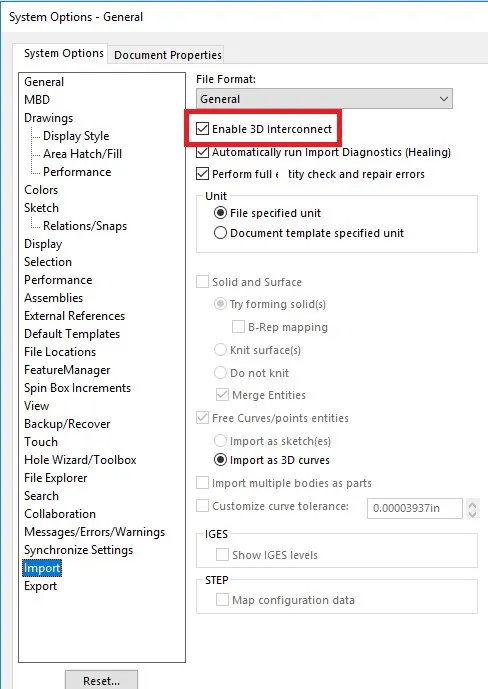Select top-level Performance category
Viewport: 488px width, 689px height.
[x=58, y=280]
